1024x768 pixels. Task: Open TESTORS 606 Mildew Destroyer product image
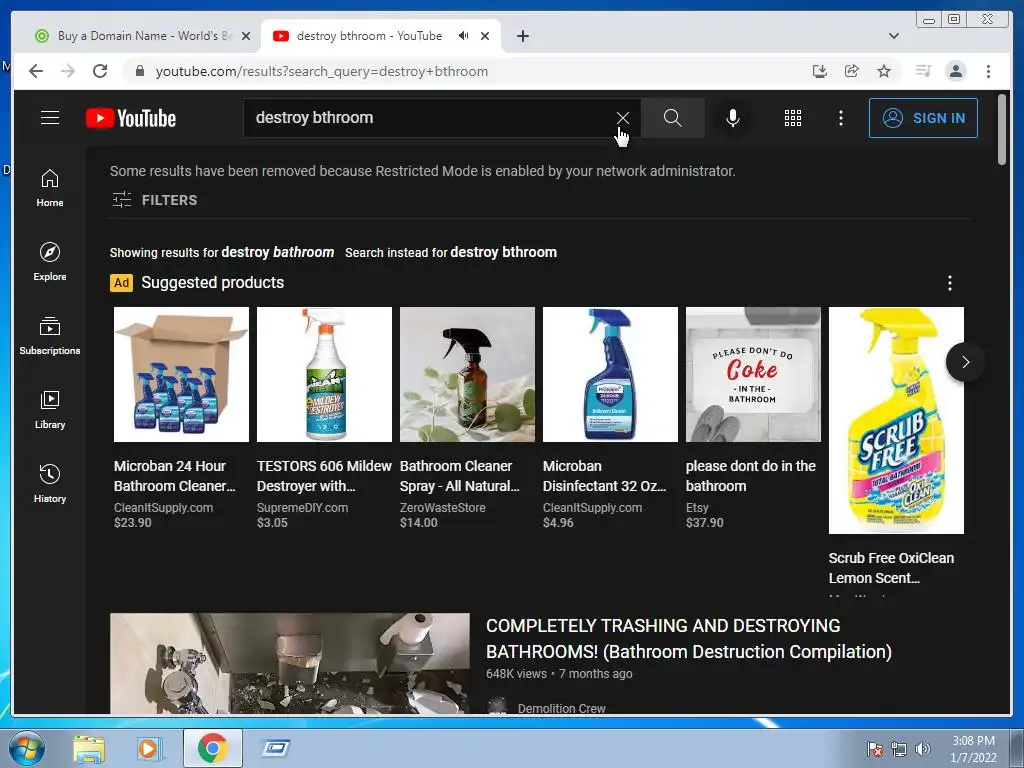point(325,374)
